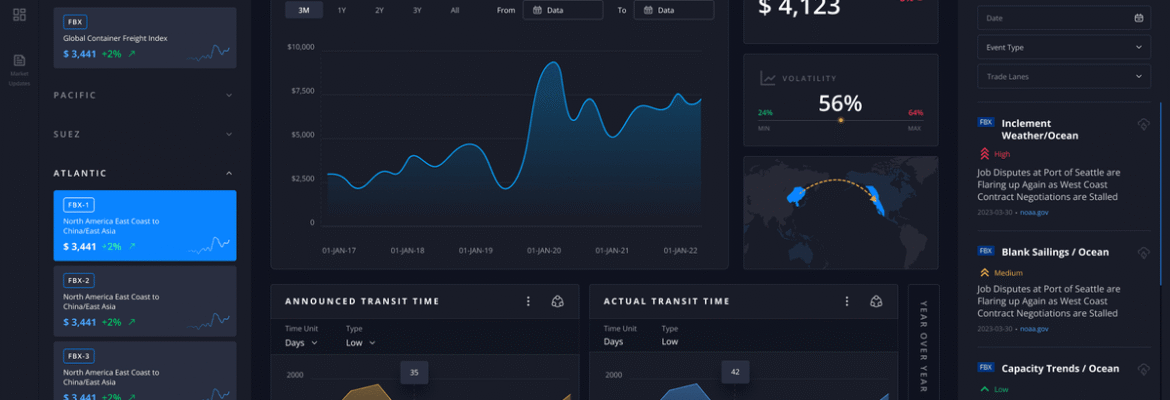This screenshot has width=1170, height=400.
Task: Click calendar icon in To date field
Action: (x=648, y=10)
